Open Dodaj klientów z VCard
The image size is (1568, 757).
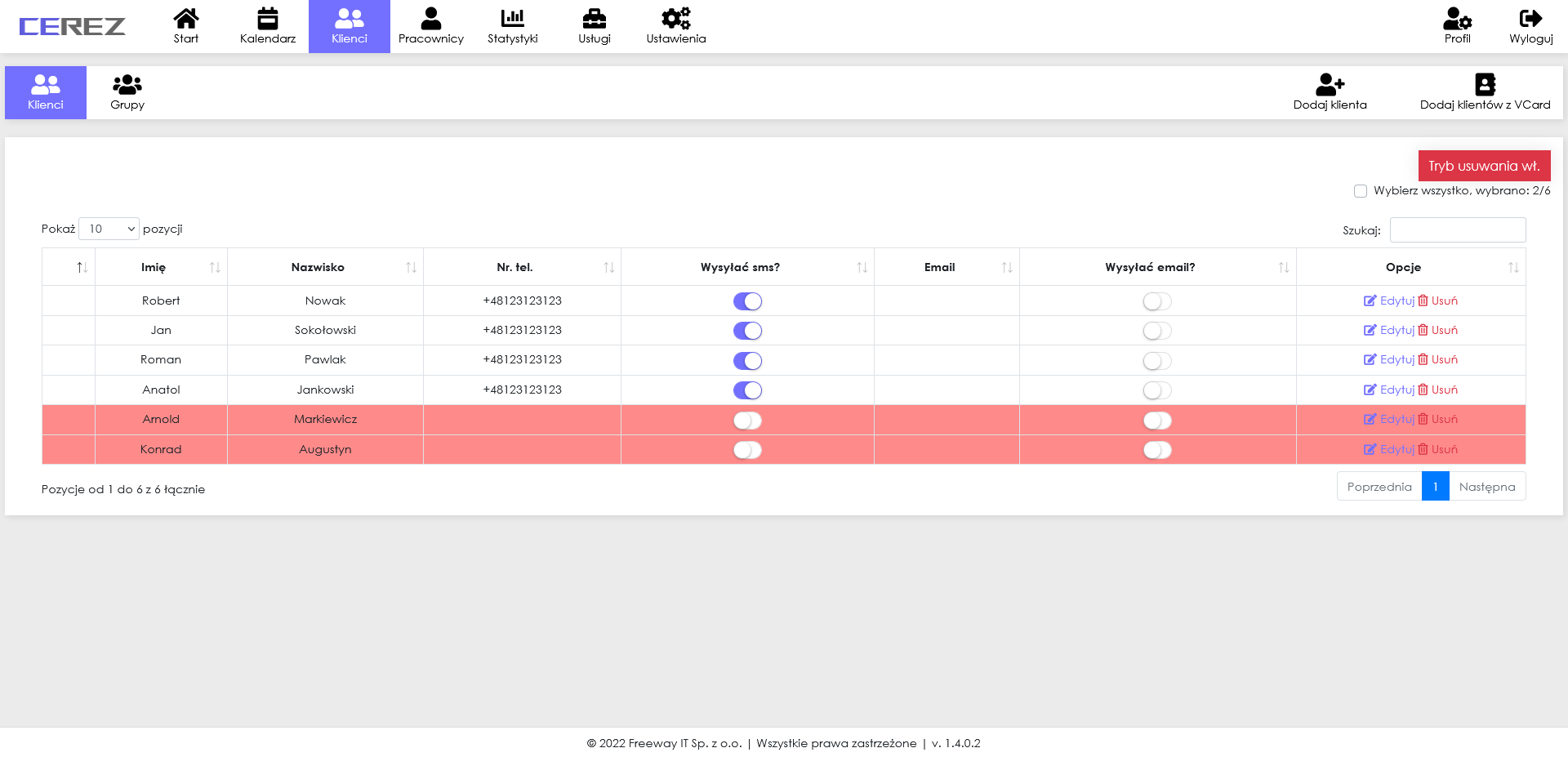[x=1484, y=92]
